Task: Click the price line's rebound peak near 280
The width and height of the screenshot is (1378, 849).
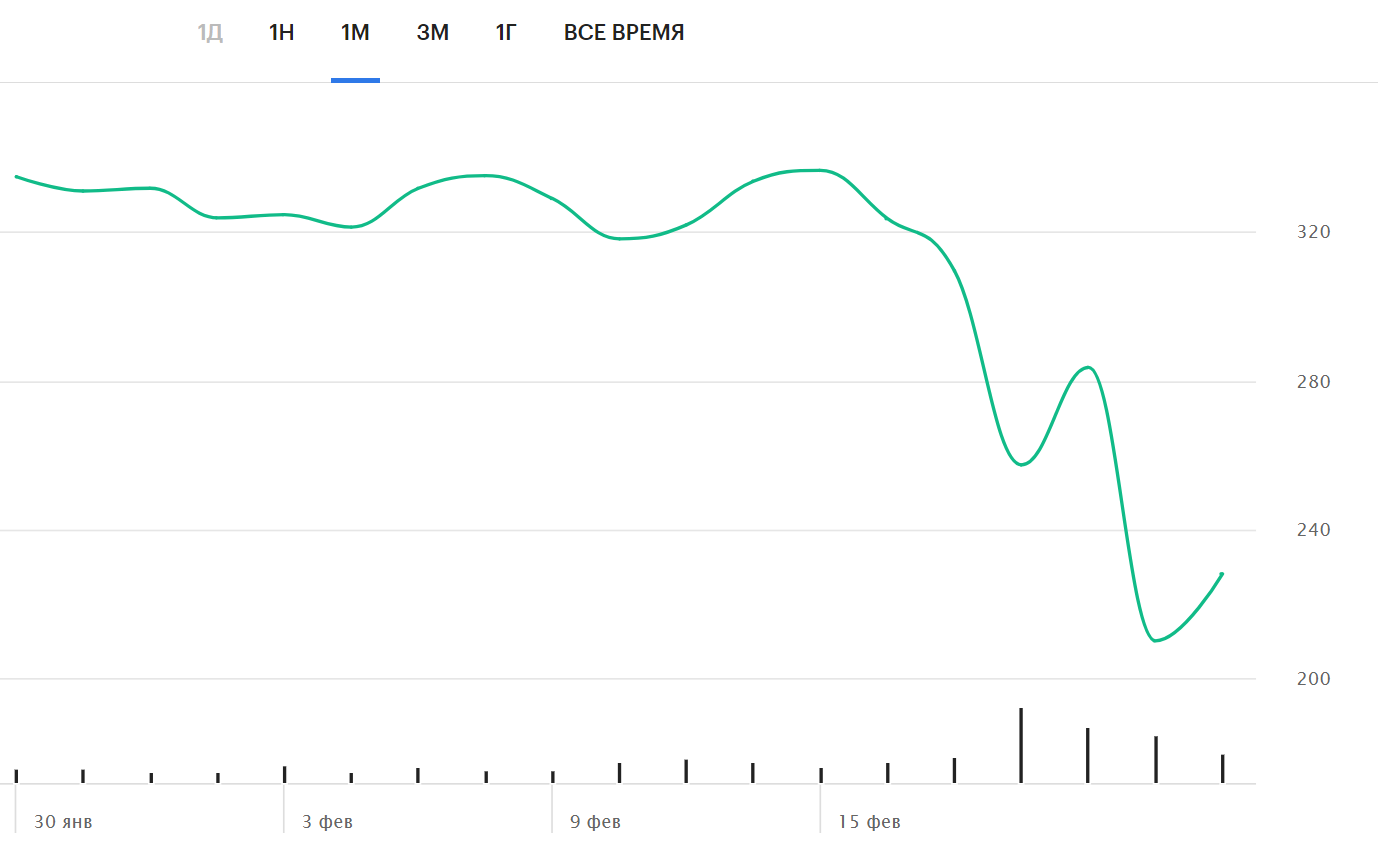Action: pyautogui.click(x=1088, y=367)
